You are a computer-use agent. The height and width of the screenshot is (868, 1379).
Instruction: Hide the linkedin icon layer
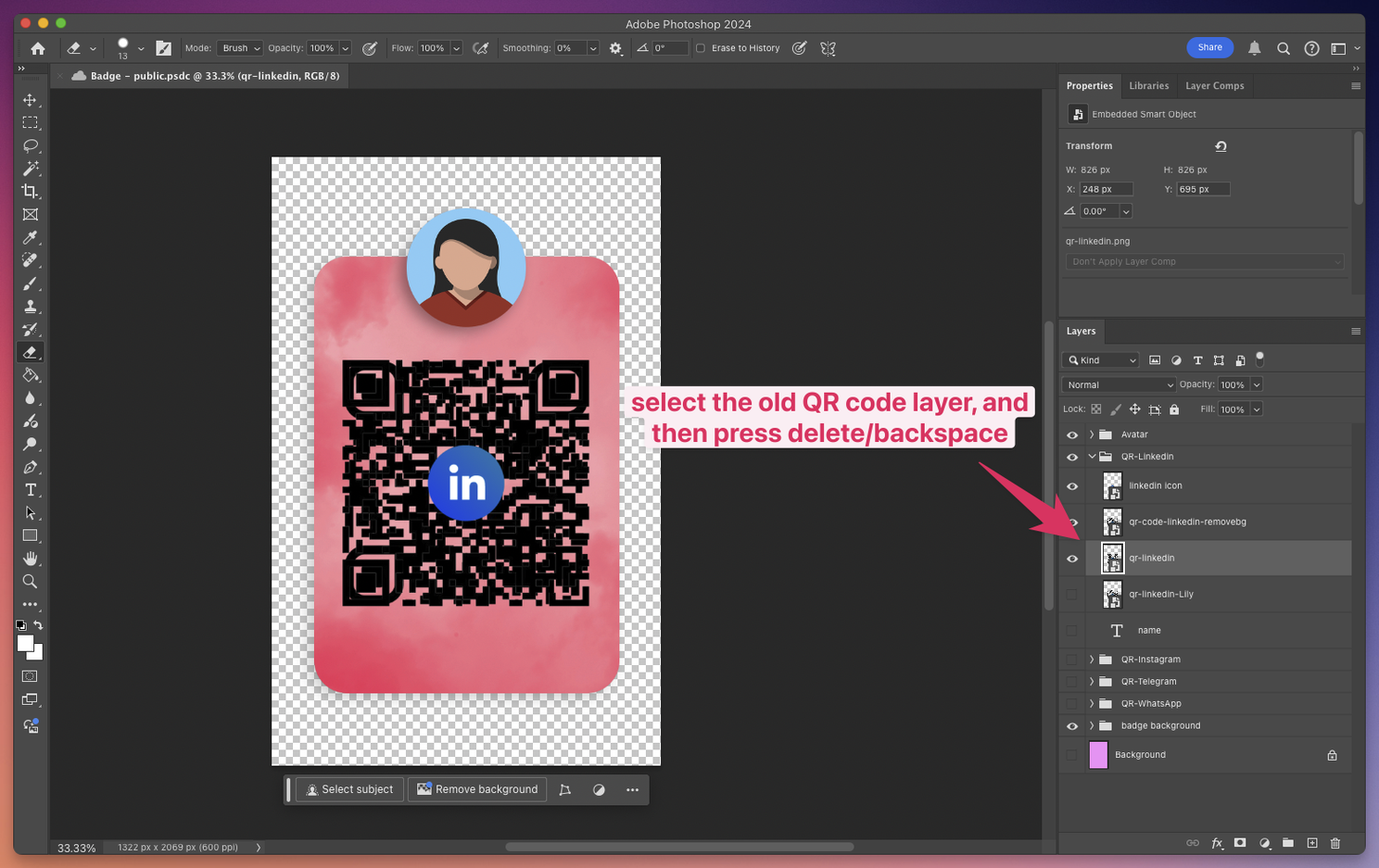point(1072,486)
